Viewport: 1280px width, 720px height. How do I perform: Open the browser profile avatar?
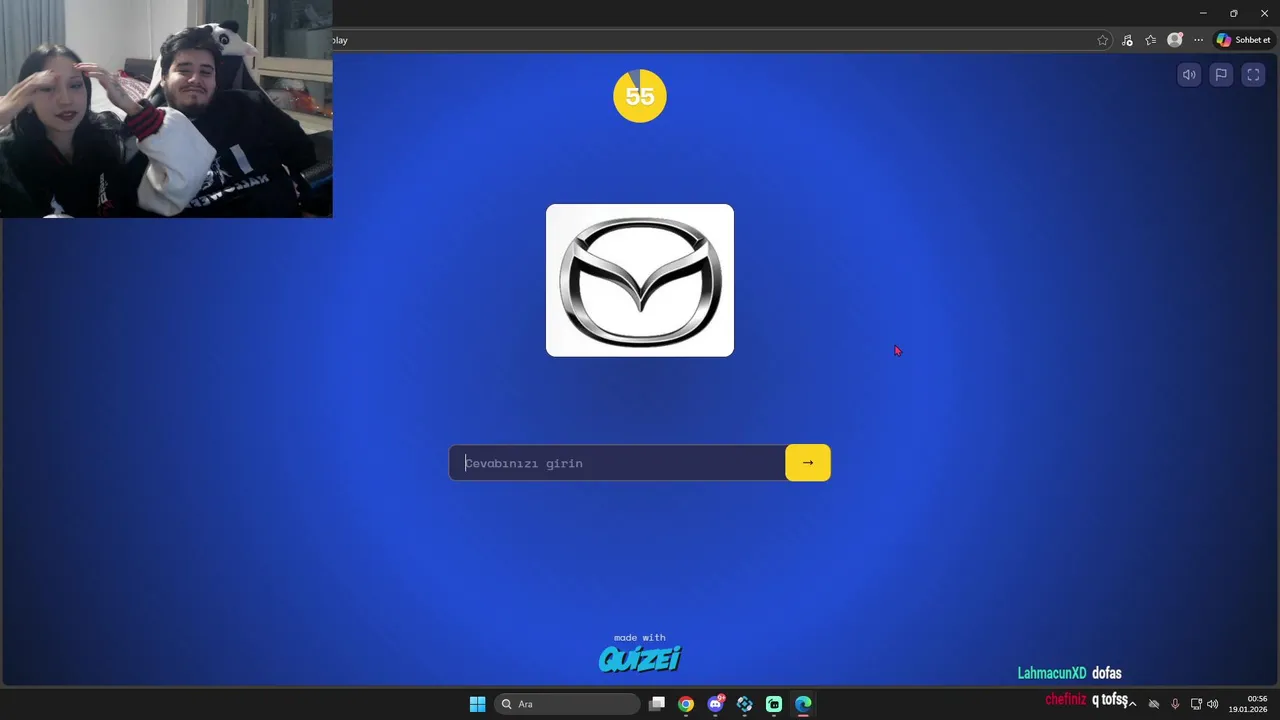point(1175,40)
